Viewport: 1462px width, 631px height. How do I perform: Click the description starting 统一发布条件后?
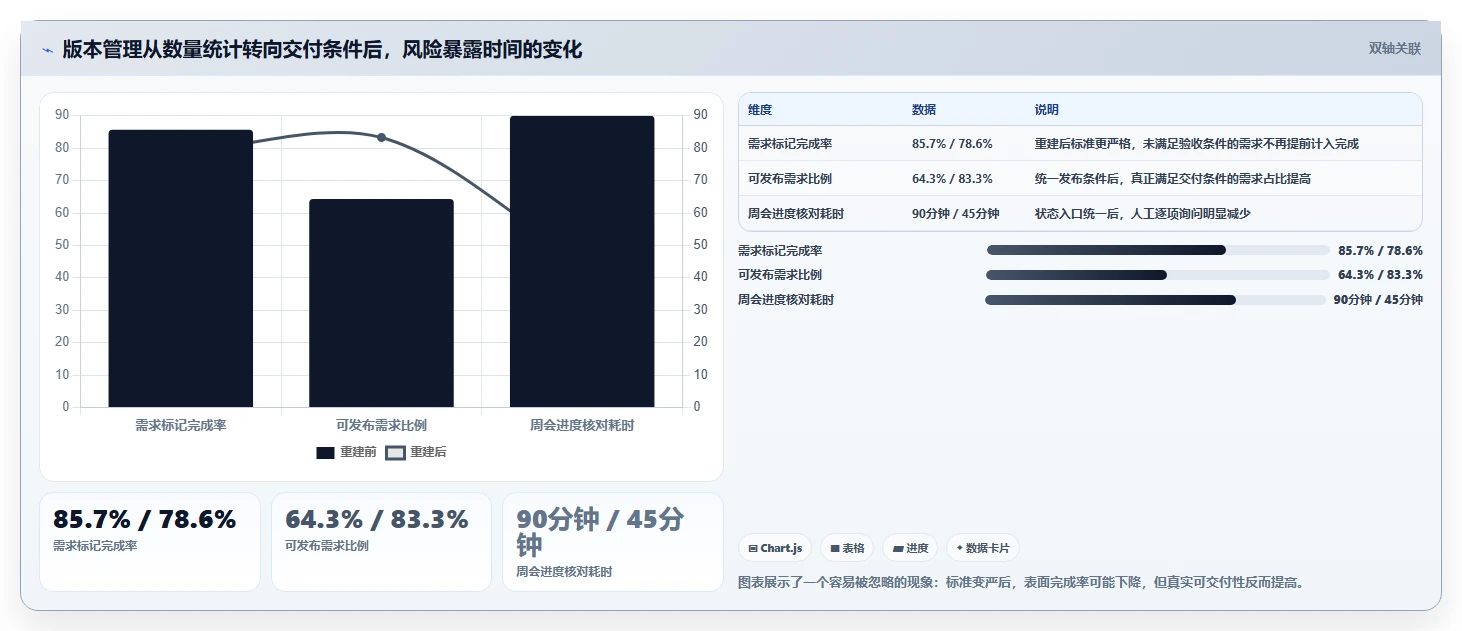pos(1173,179)
